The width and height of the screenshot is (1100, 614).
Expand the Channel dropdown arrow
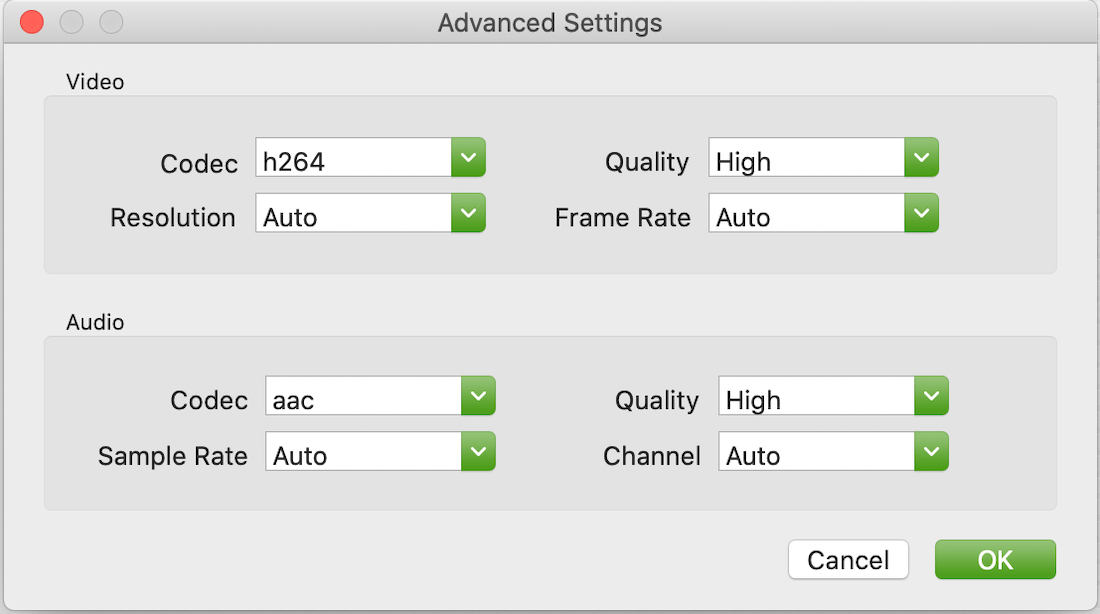pyautogui.click(x=931, y=451)
